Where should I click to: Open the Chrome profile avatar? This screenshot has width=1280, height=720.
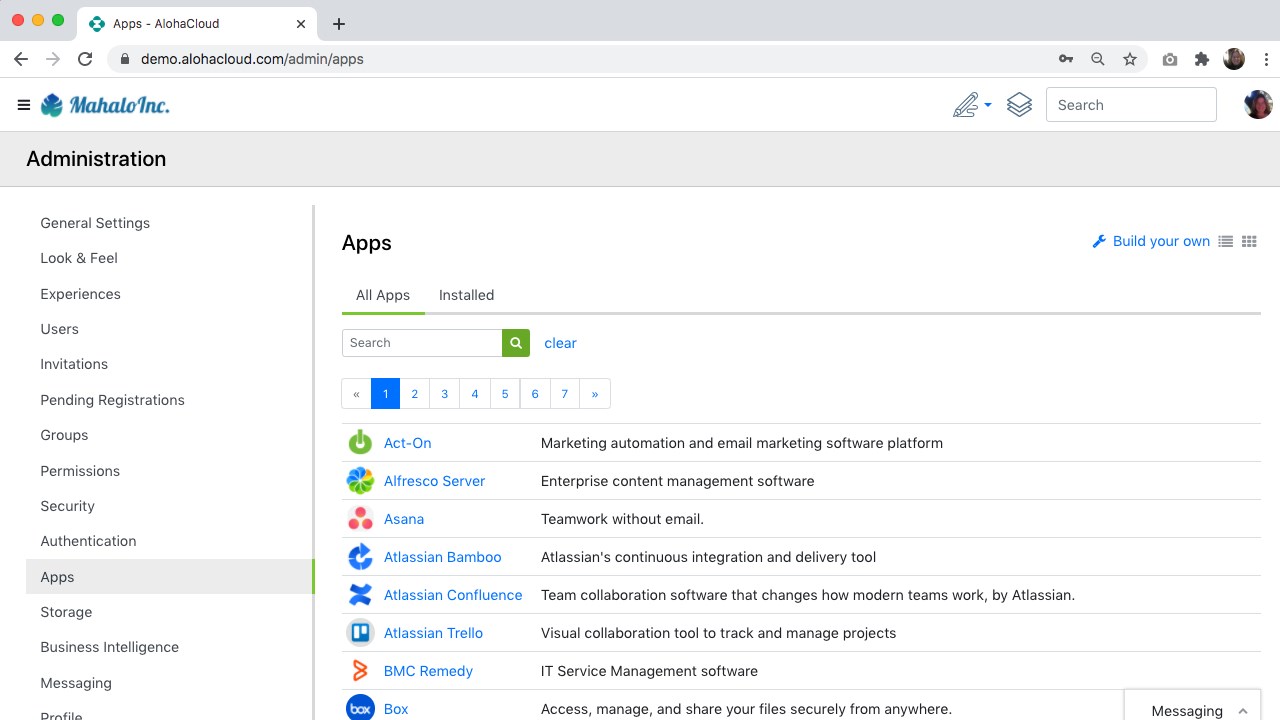(x=1234, y=59)
